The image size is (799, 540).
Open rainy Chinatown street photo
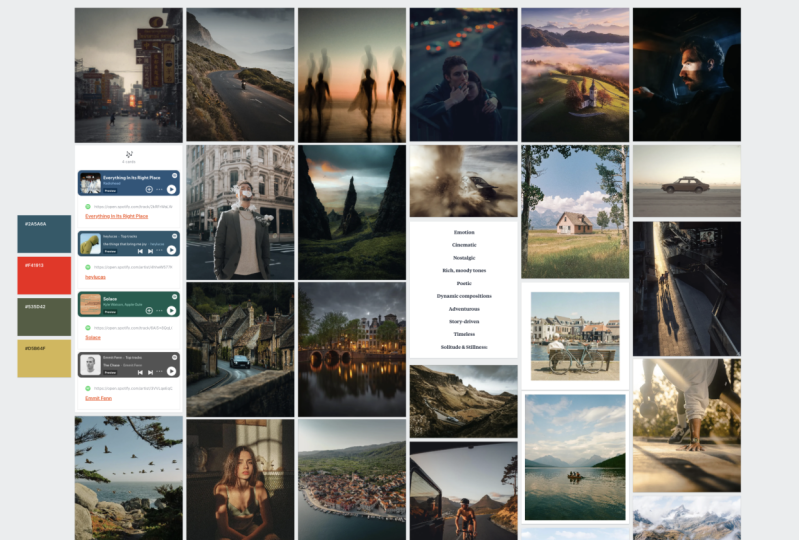pos(128,75)
